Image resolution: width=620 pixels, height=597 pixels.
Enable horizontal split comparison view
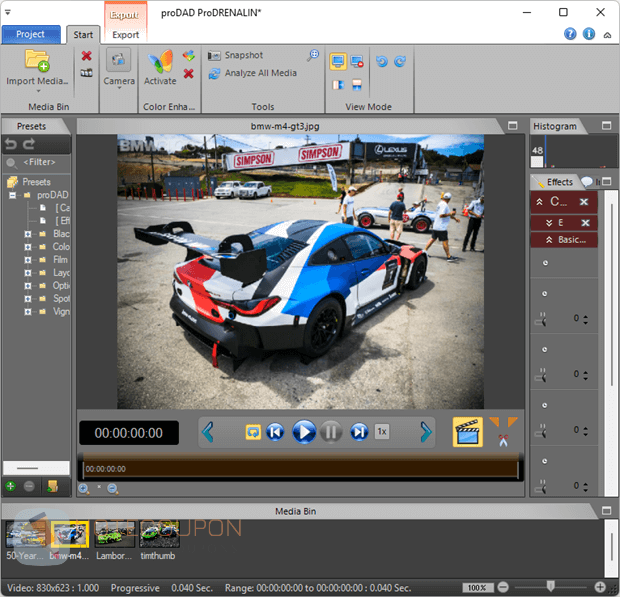[357, 85]
